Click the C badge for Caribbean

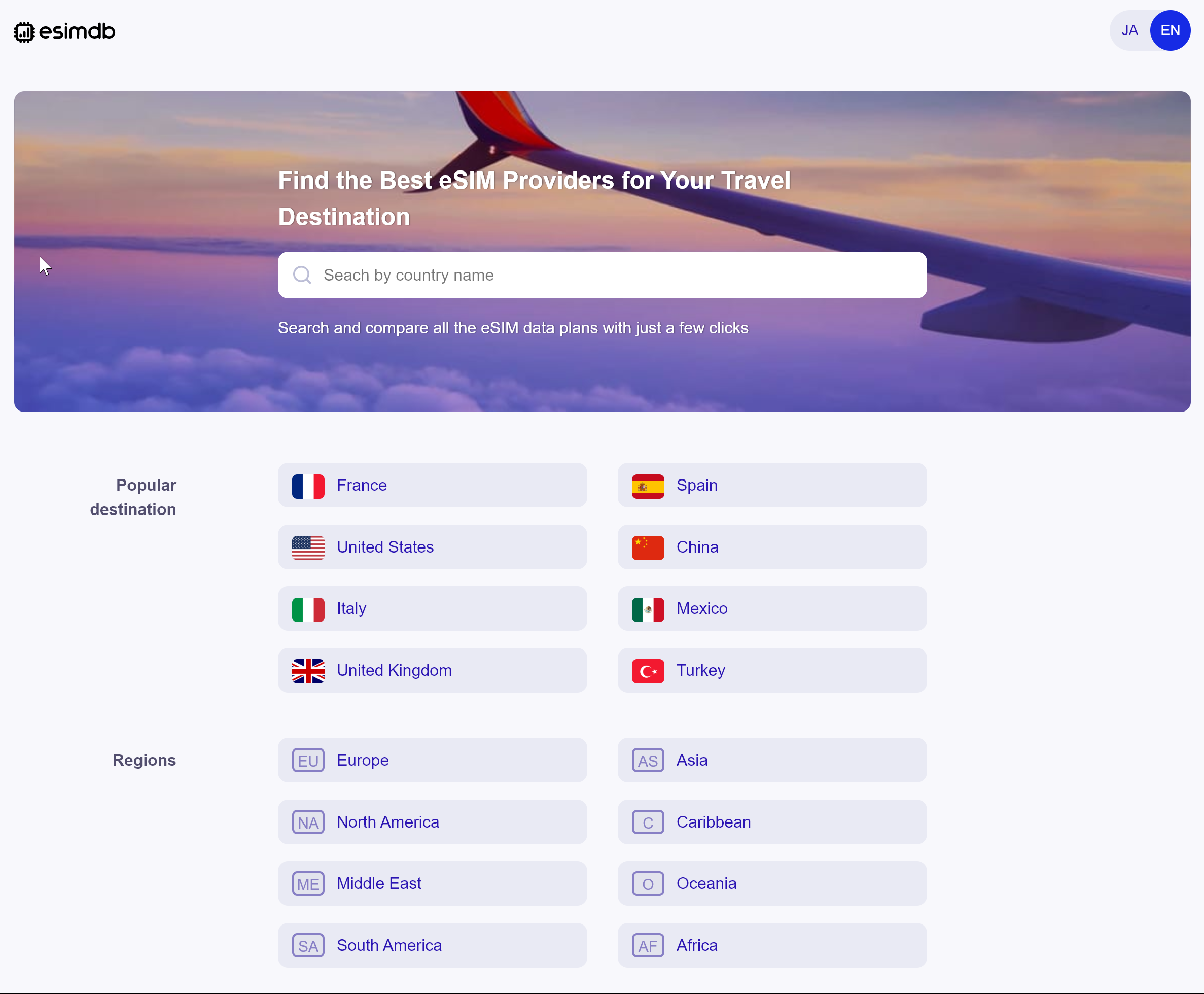(648, 822)
